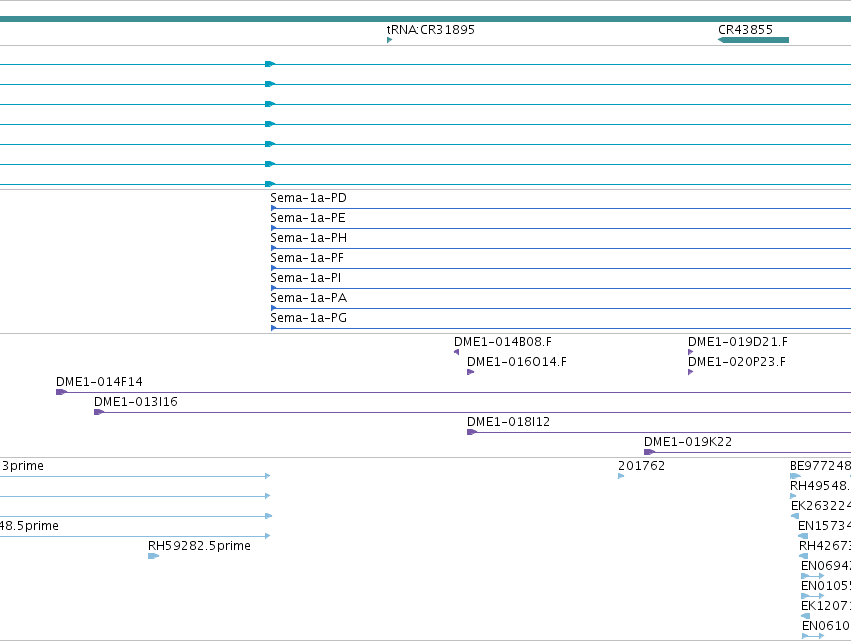Click the DME1-013I16 start arrow glyph
This screenshot has height=641, width=851.
99,412
